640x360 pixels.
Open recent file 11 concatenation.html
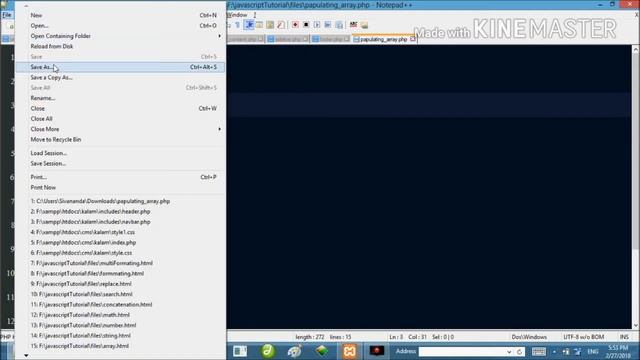click(120, 304)
